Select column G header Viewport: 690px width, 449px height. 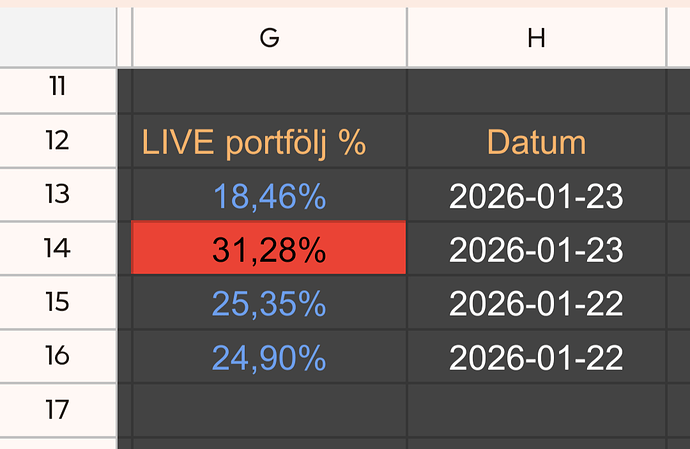click(269, 37)
